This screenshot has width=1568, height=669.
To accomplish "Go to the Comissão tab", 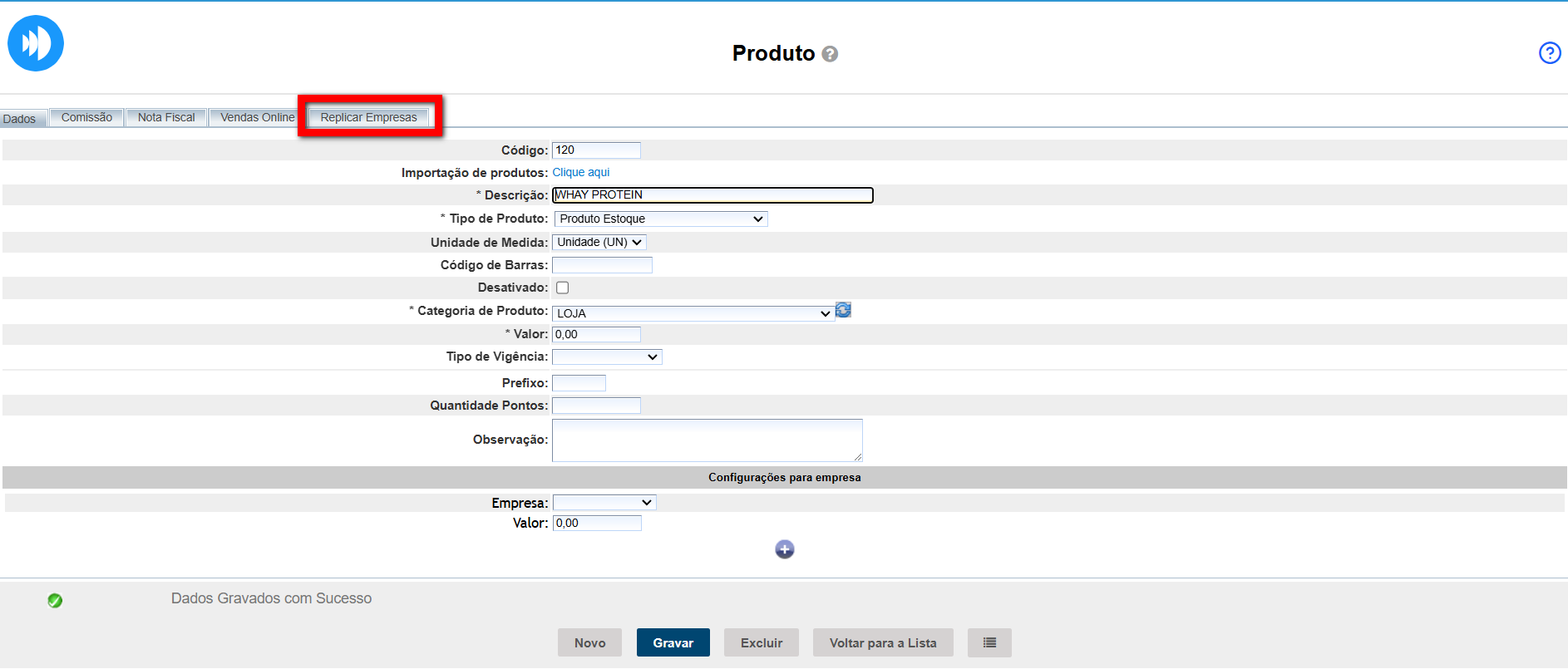I will [x=86, y=117].
